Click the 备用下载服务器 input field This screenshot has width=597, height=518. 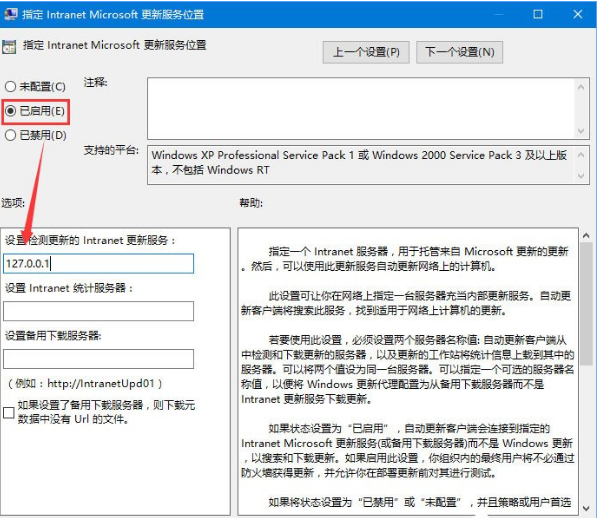point(99,359)
